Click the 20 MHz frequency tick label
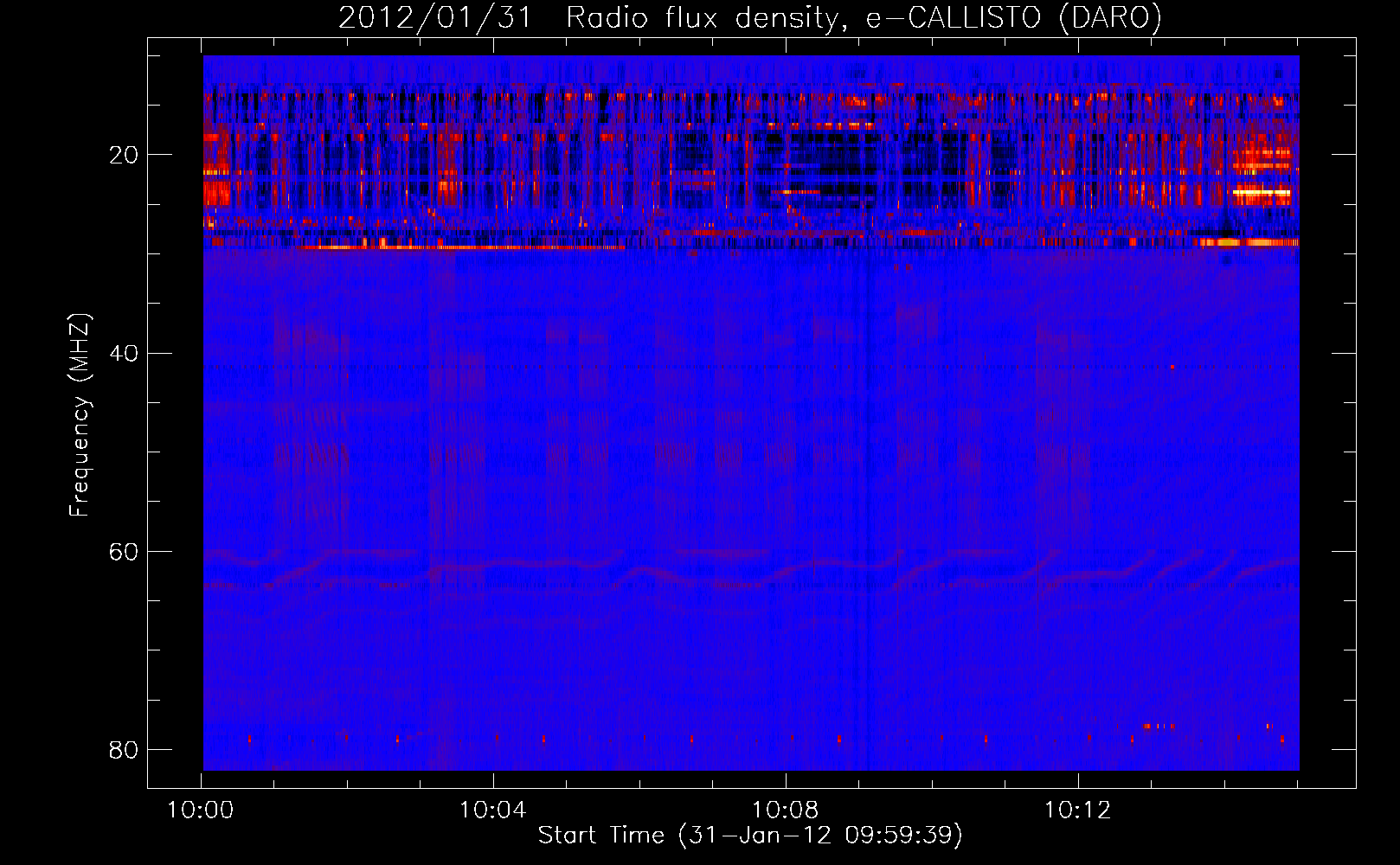The height and width of the screenshot is (865, 1400). 123,156
